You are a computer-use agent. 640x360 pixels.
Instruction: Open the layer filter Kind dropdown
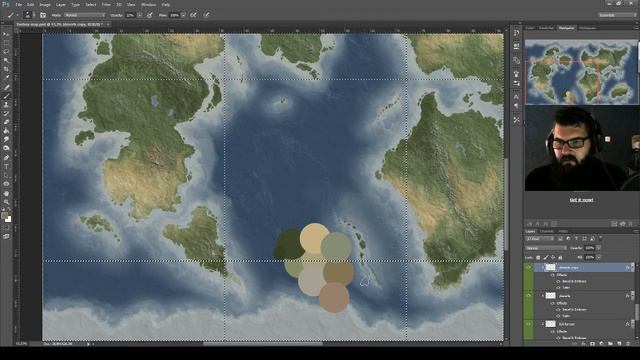[540, 238]
